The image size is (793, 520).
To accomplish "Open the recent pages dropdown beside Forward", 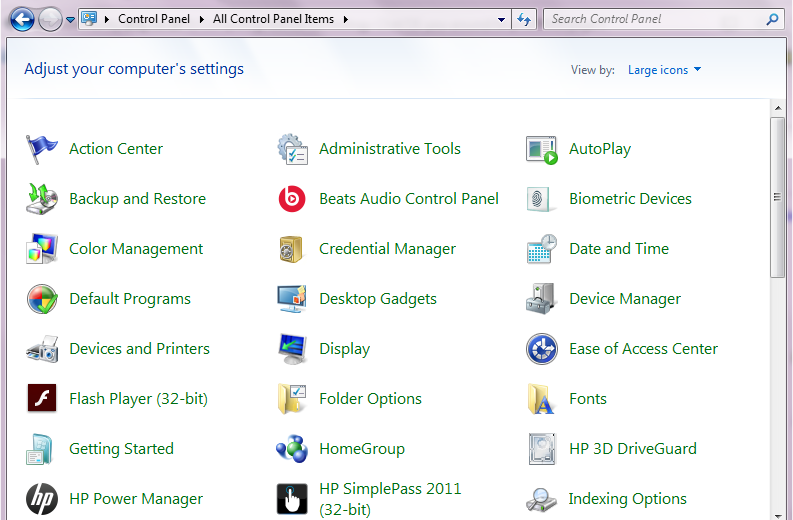I will click(x=70, y=20).
